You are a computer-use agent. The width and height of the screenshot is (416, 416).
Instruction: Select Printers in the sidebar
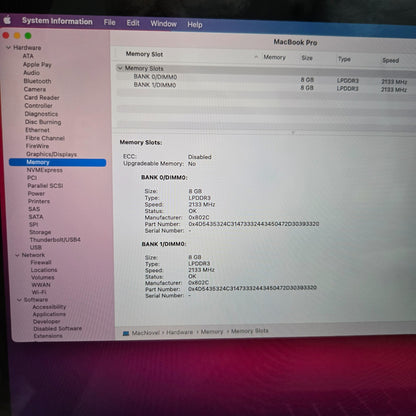pos(39,201)
